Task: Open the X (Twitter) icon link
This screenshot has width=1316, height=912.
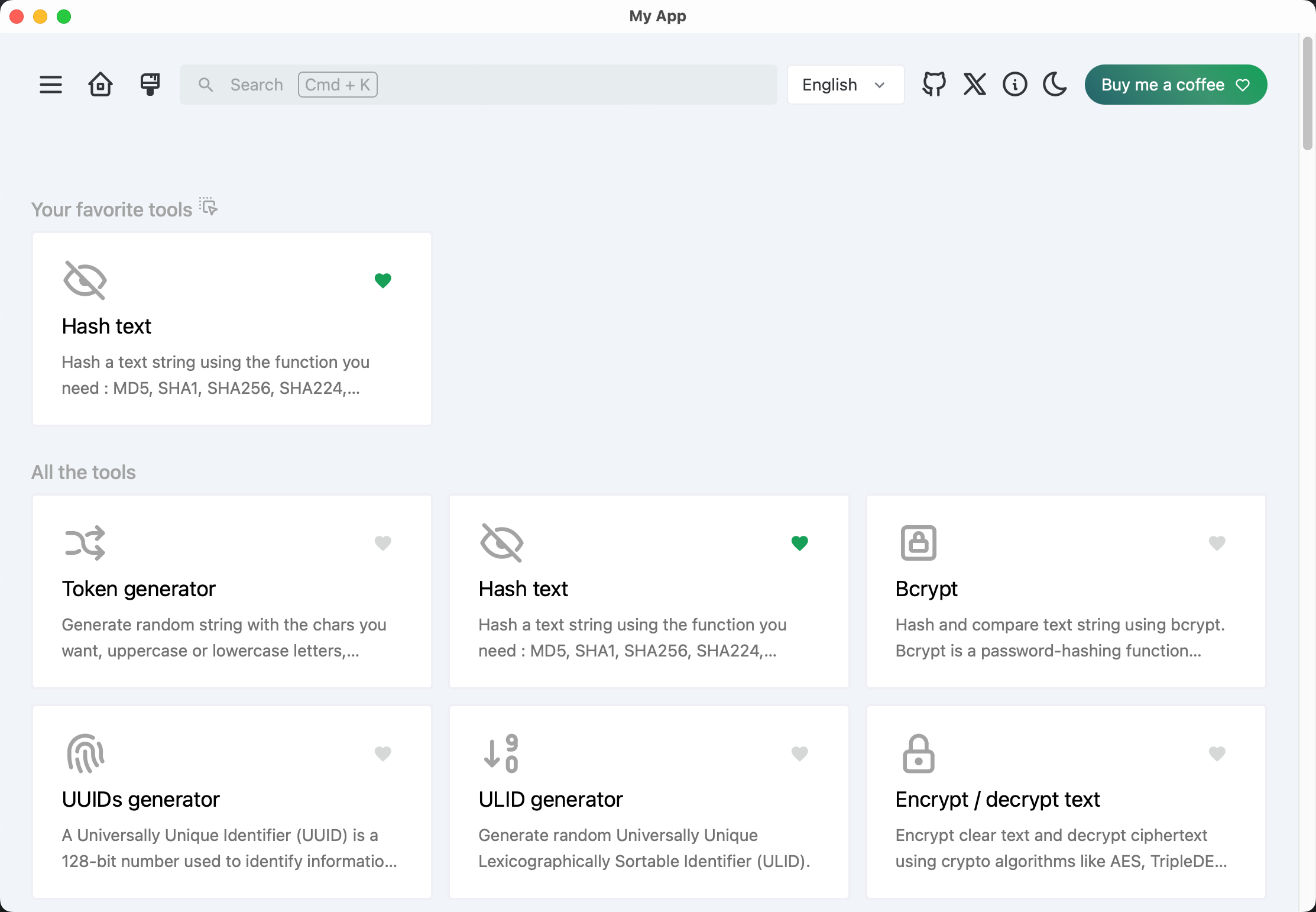Action: coord(974,85)
